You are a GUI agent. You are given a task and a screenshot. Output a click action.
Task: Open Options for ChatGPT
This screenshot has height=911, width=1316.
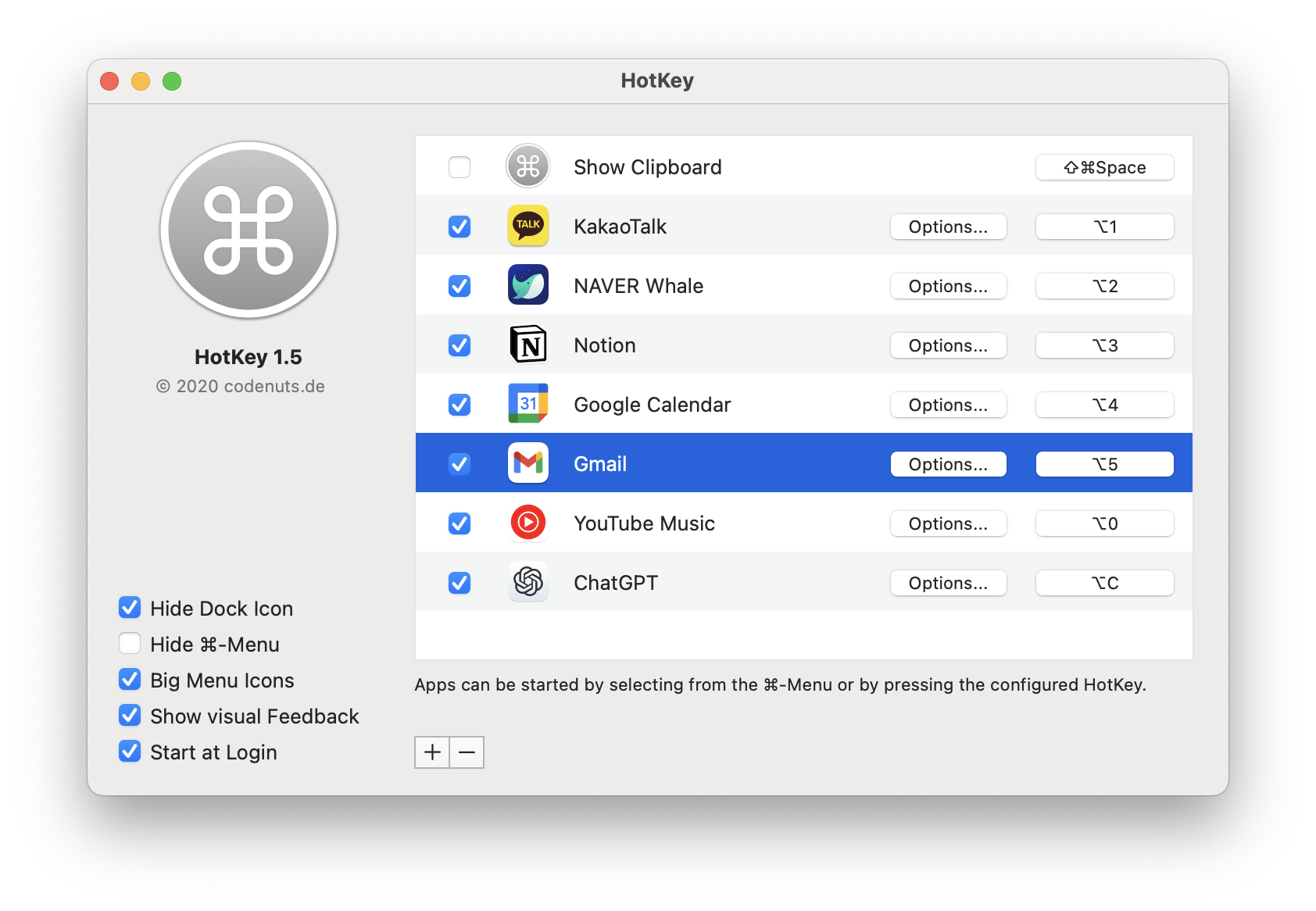[x=948, y=583]
